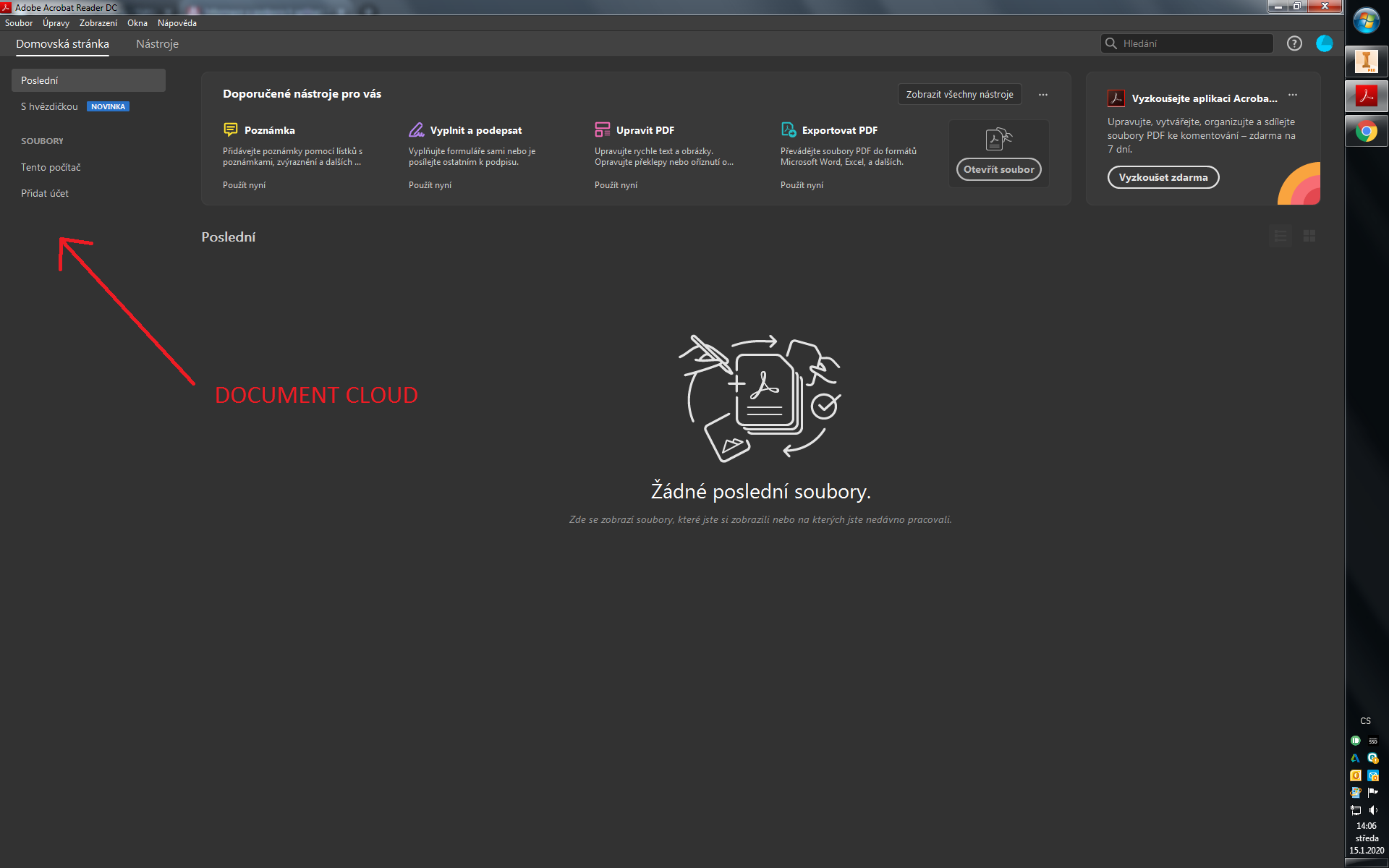1389x868 pixels.
Task: Click the help question mark icon
Action: click(x=1294, y=43)
